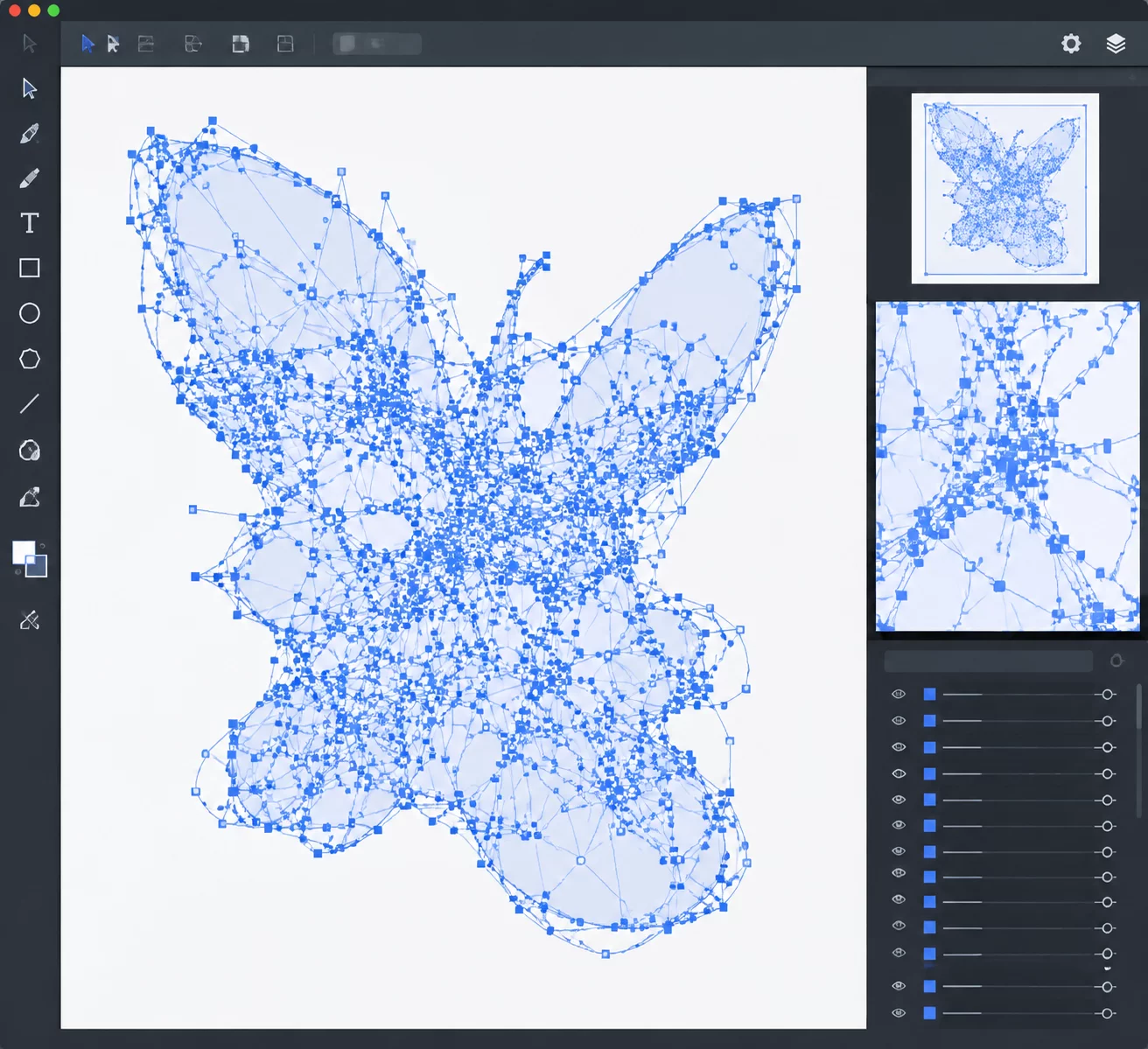Activate the Line tool

(x=29, y=403)
